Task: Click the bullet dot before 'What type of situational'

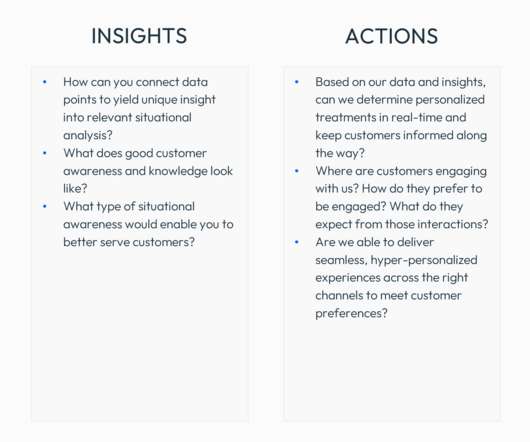Action: (x=45, y=206)
